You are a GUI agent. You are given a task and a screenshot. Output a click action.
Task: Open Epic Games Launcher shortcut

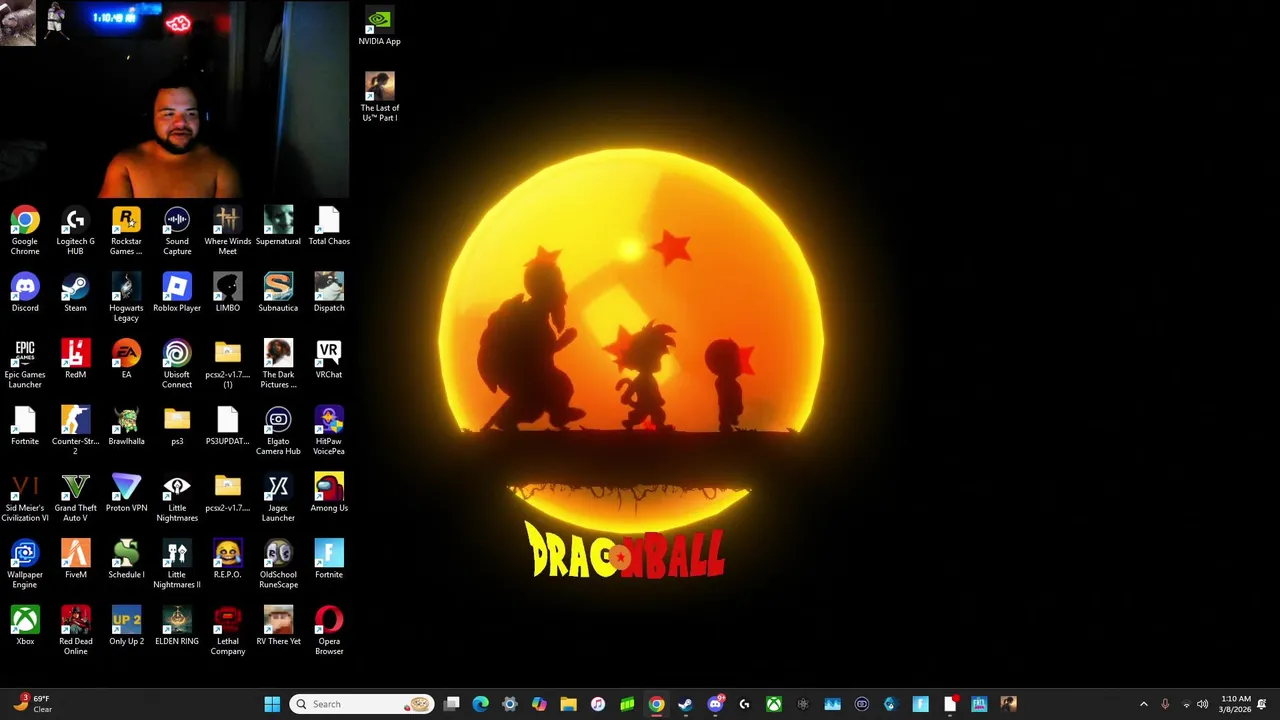point(25,365)
